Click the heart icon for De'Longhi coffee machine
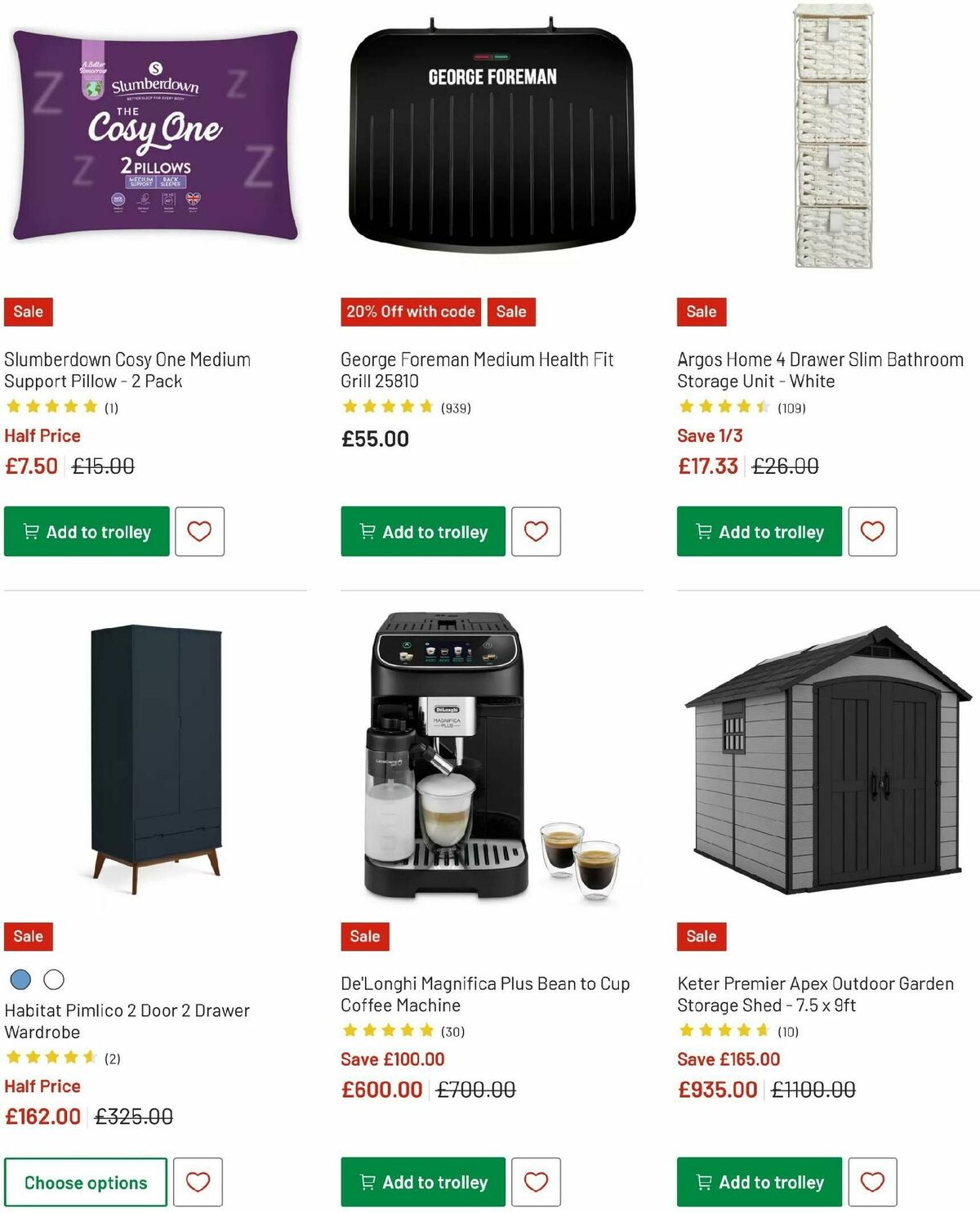The width and height of the screenshot is (980, 1213). [x=536, y=1182]
